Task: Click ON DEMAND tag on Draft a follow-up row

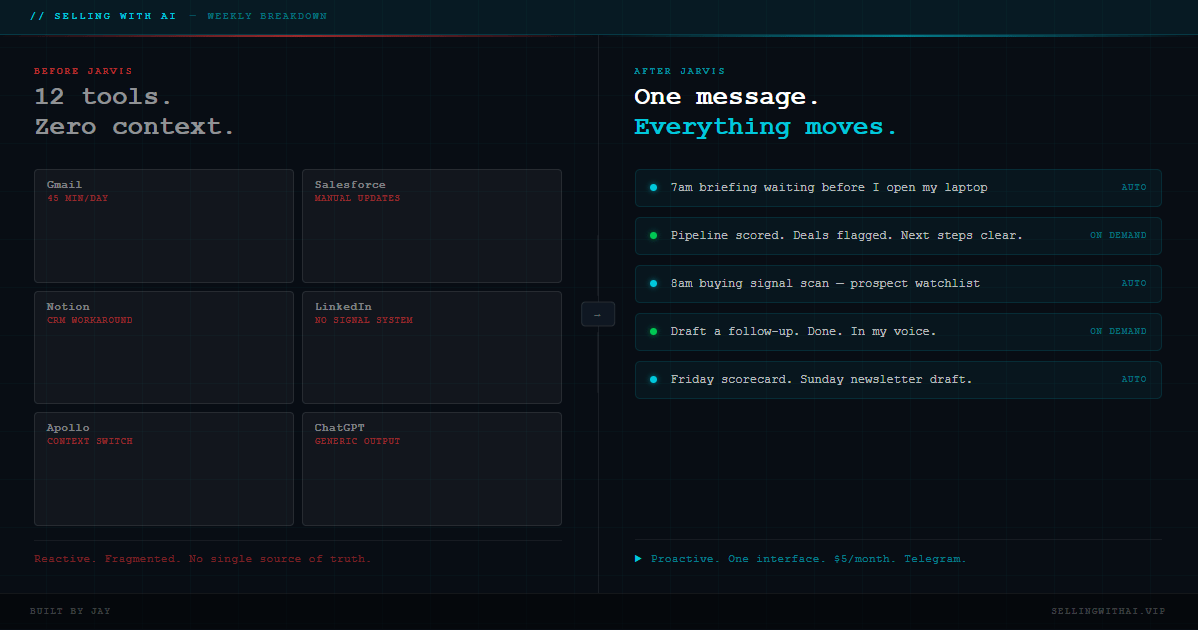Action: 1118,331
